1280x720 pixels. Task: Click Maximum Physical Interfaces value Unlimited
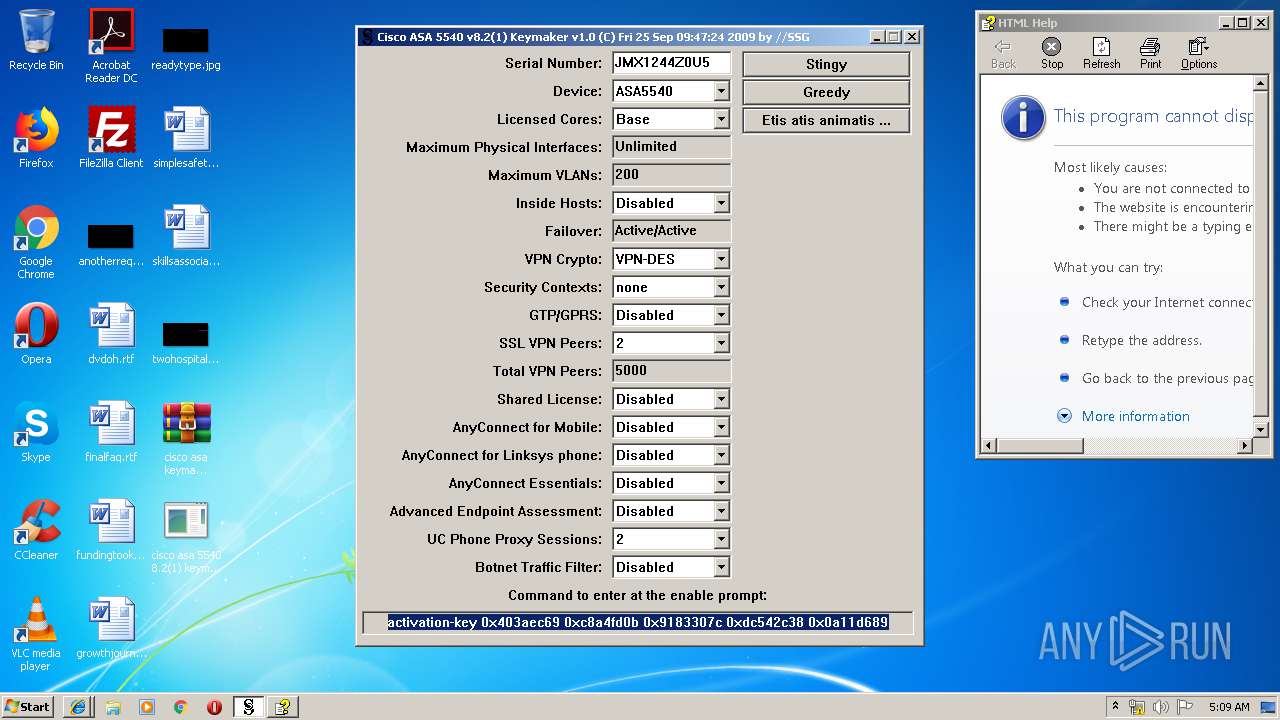pos(671,147)
